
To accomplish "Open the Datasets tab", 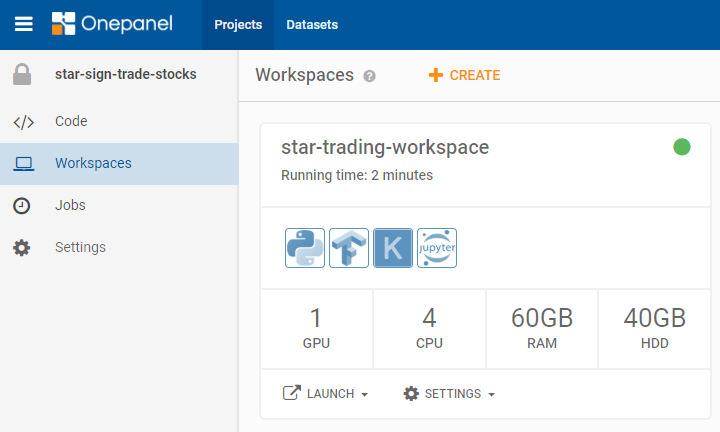I will (312, 25).
